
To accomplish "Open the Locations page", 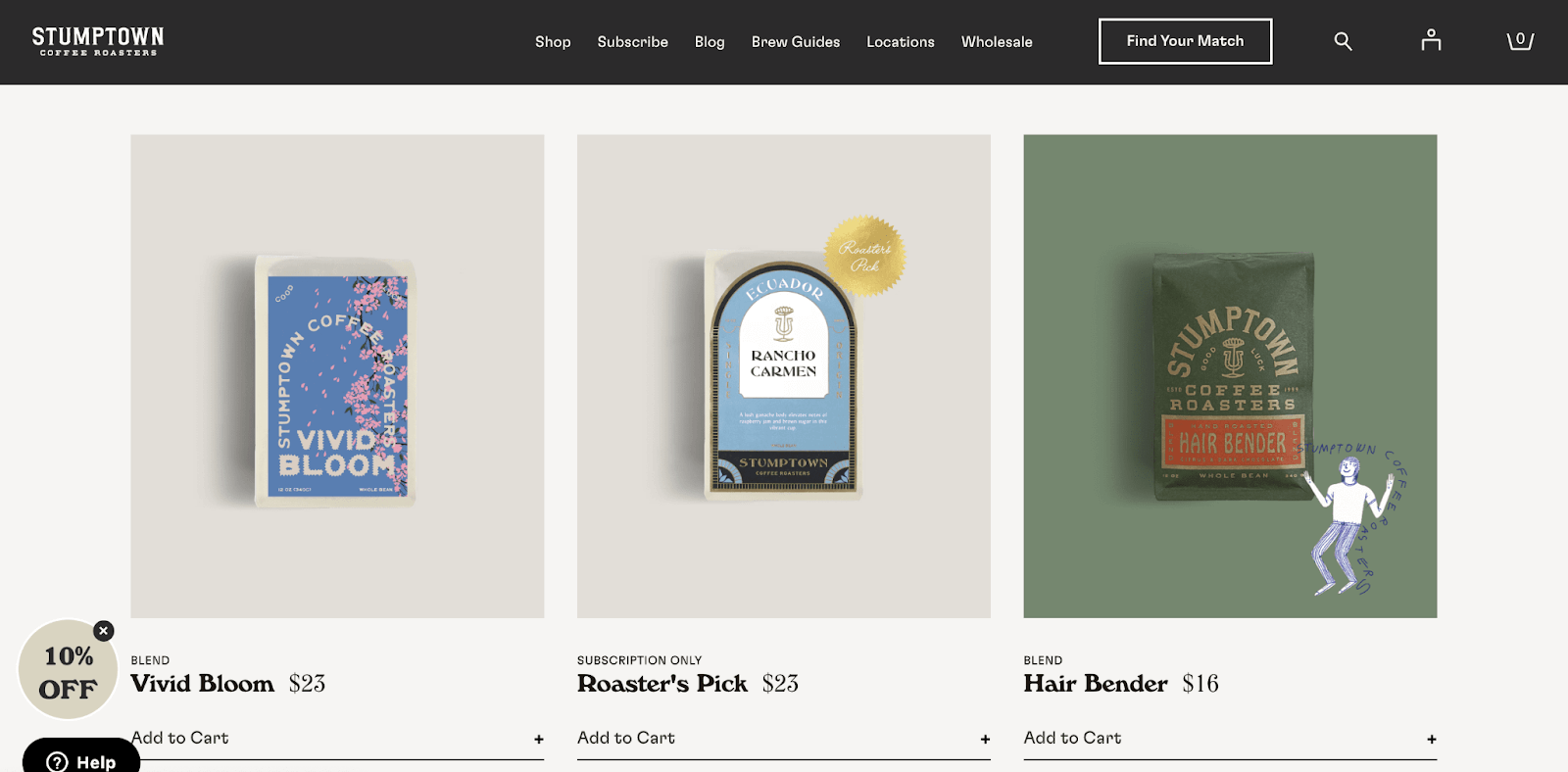I will [x=901, y=42].
